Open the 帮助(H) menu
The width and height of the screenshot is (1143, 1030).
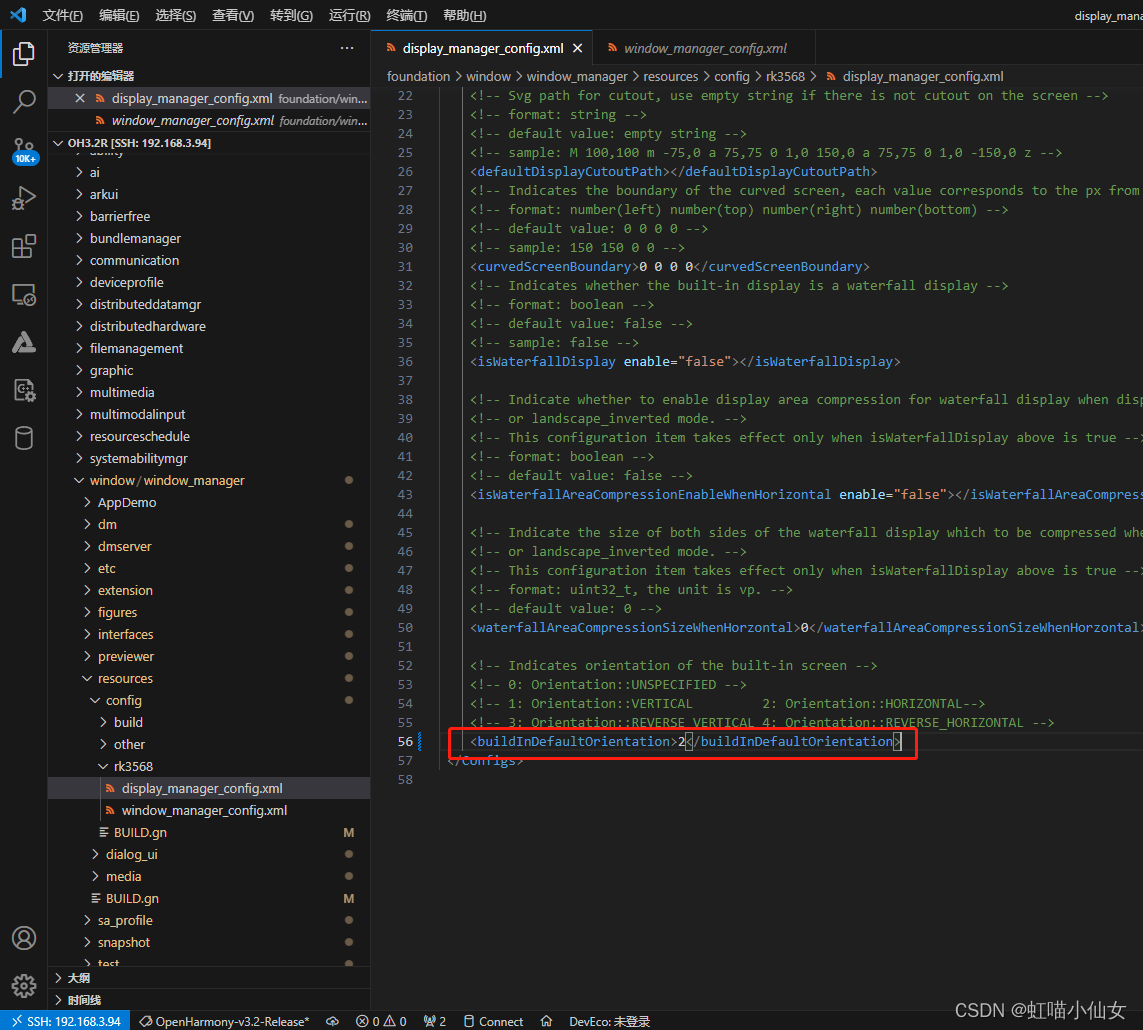[x=464, y=15]
